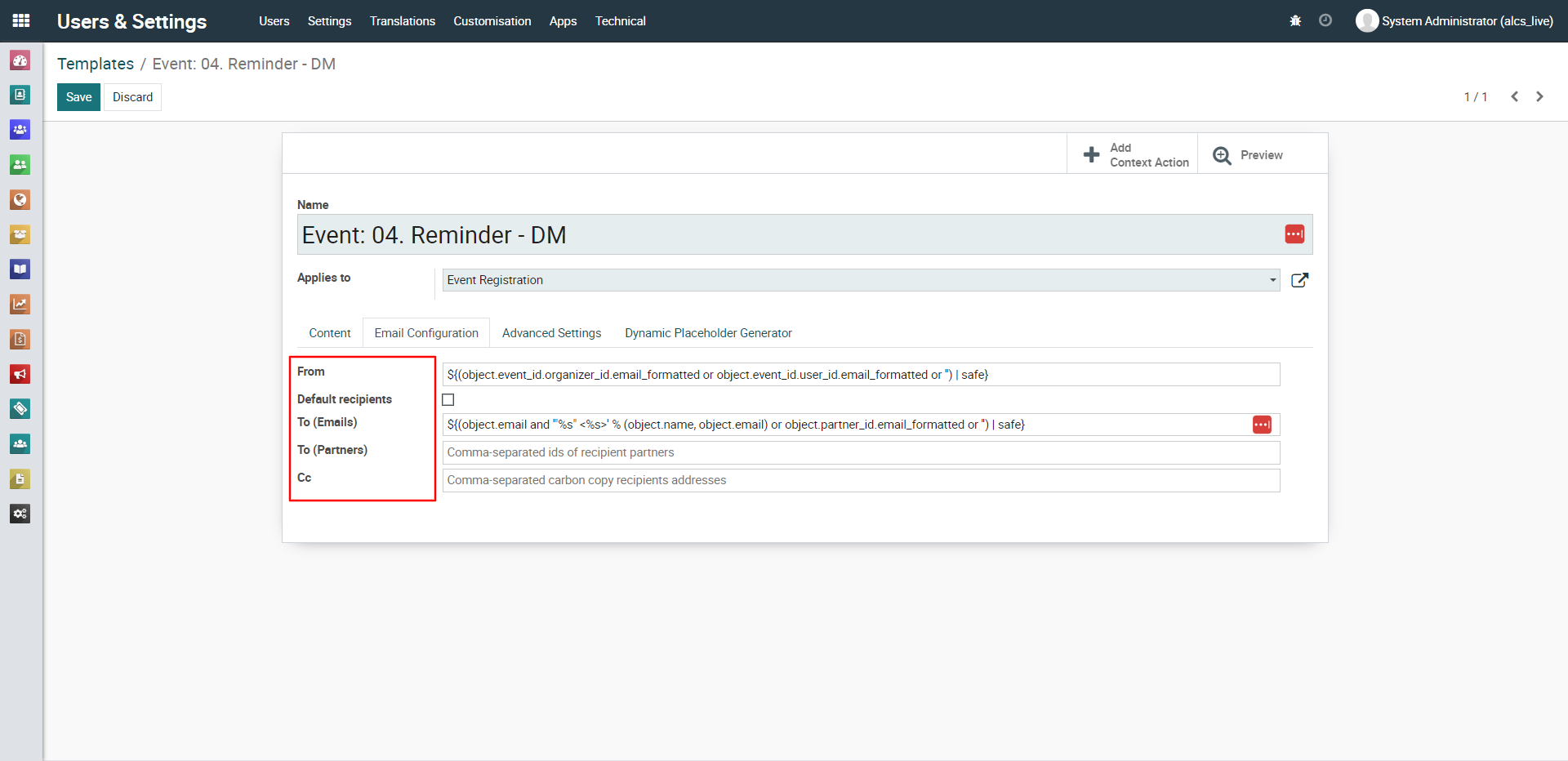Expand the Applies to dropdown
The image size is (1568, 761).
(1272, 280)
